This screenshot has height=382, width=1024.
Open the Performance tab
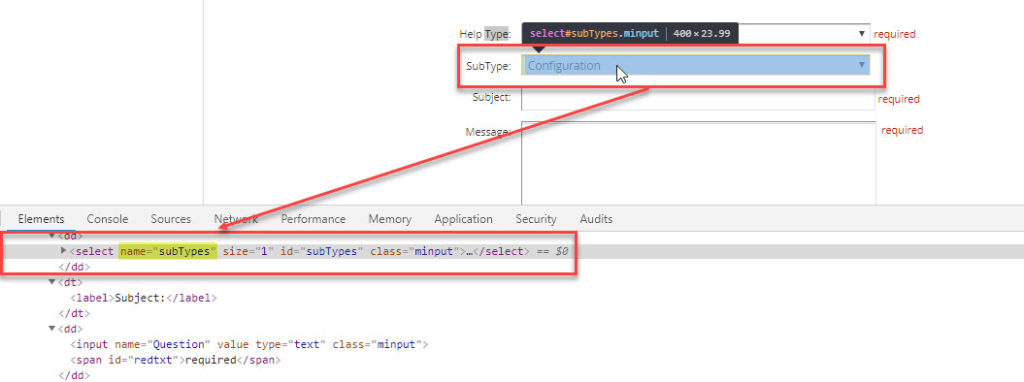click(x=313, y=219)
